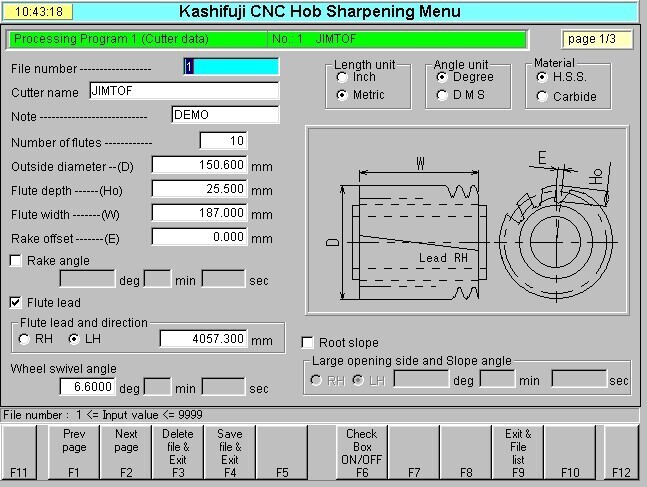Select RH large opening side option
Viewport: 647px width, 487px height.
316,380
